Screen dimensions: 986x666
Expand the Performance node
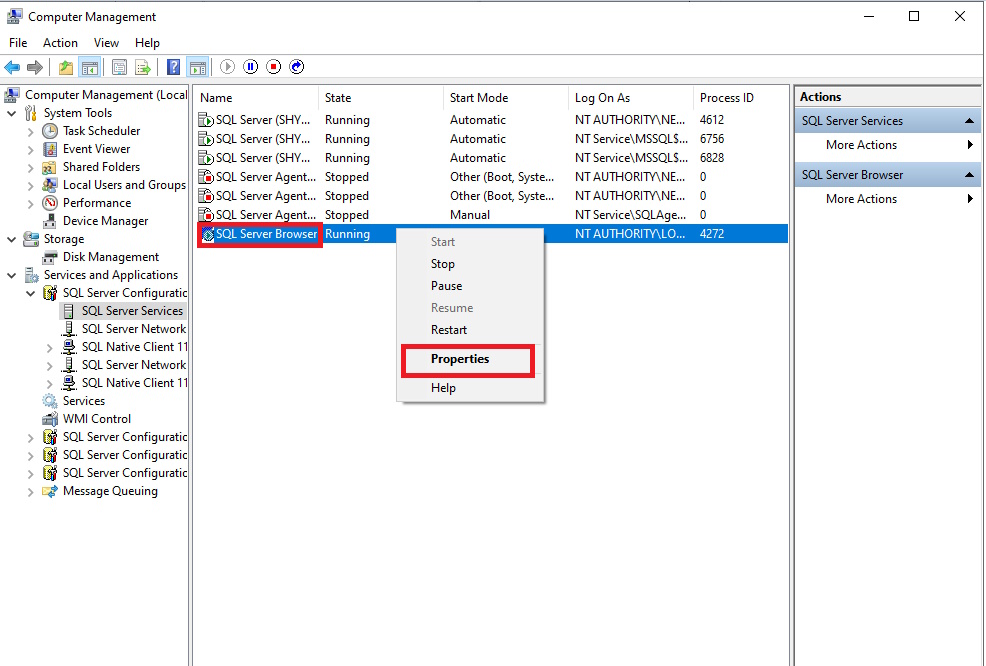[x=30, y=204]
